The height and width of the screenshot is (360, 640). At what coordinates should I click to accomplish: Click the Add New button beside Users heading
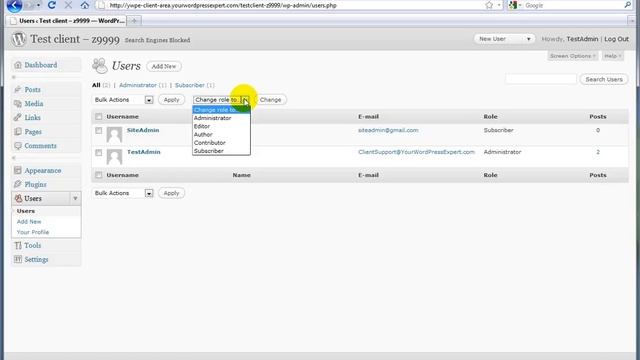tap(164, 66)
